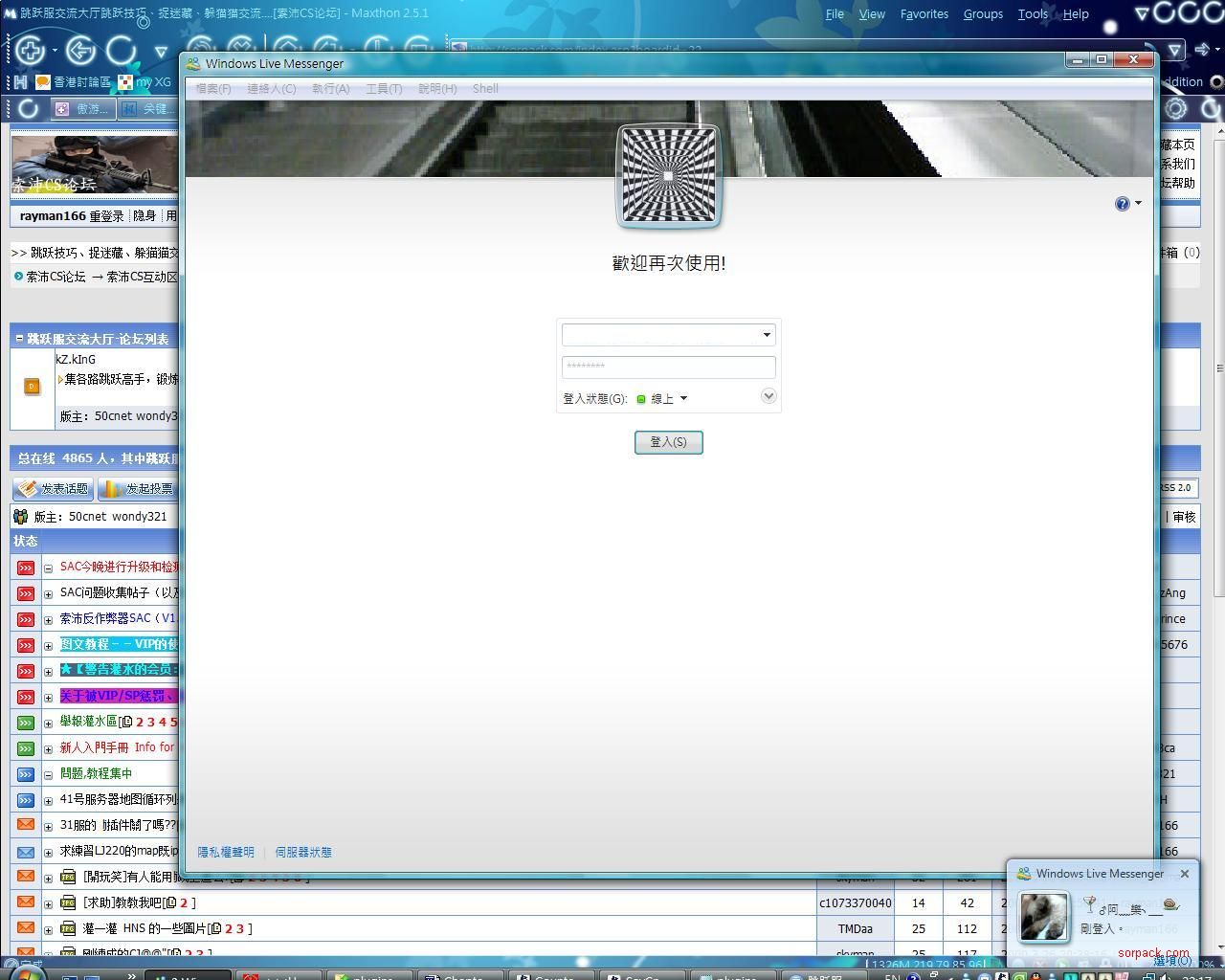Screen dimensions: 1225x980
Task: Click the Maxthon new tab plus icon
Action: tap(30, 51)
